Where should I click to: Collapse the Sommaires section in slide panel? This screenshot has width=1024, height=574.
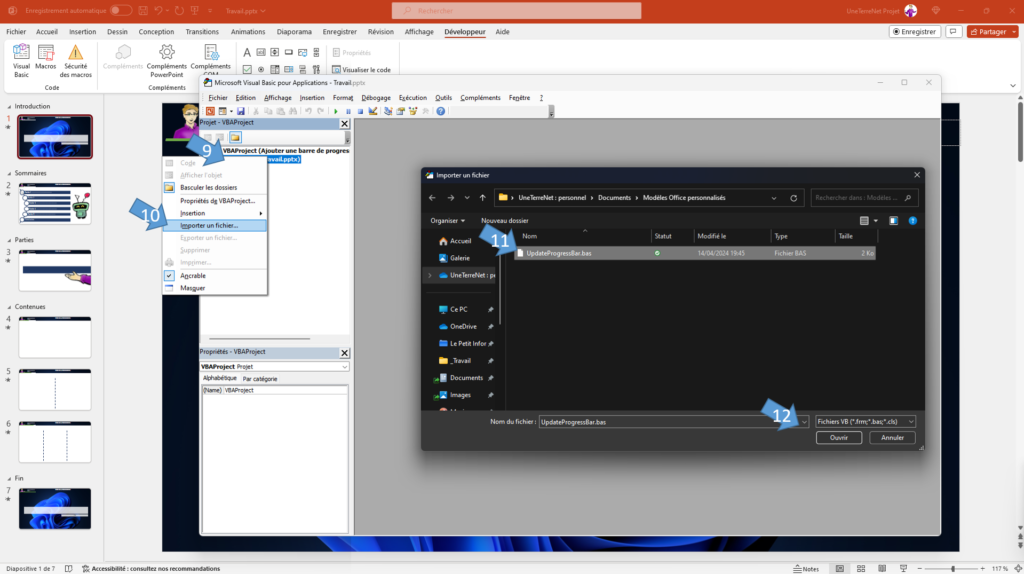(9, 174)
